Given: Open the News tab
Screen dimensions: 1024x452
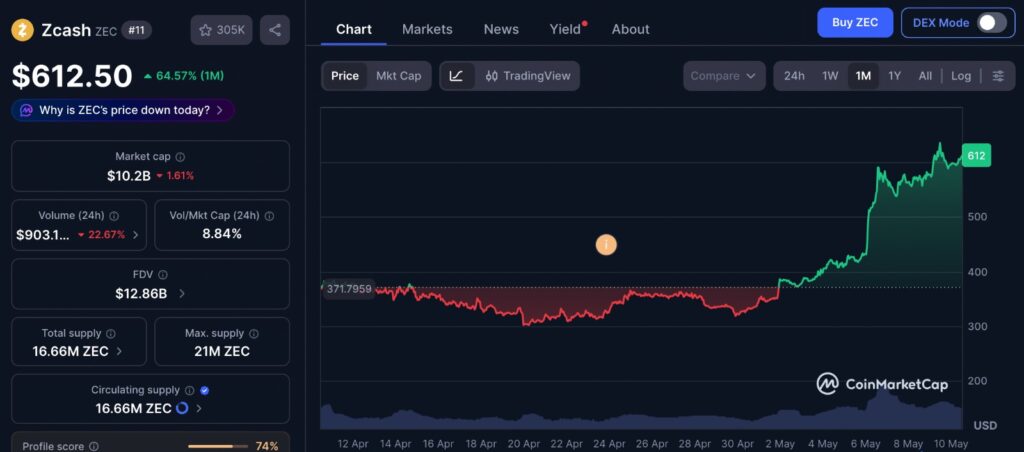Looking at the screenshot, I should pos(501,29).
